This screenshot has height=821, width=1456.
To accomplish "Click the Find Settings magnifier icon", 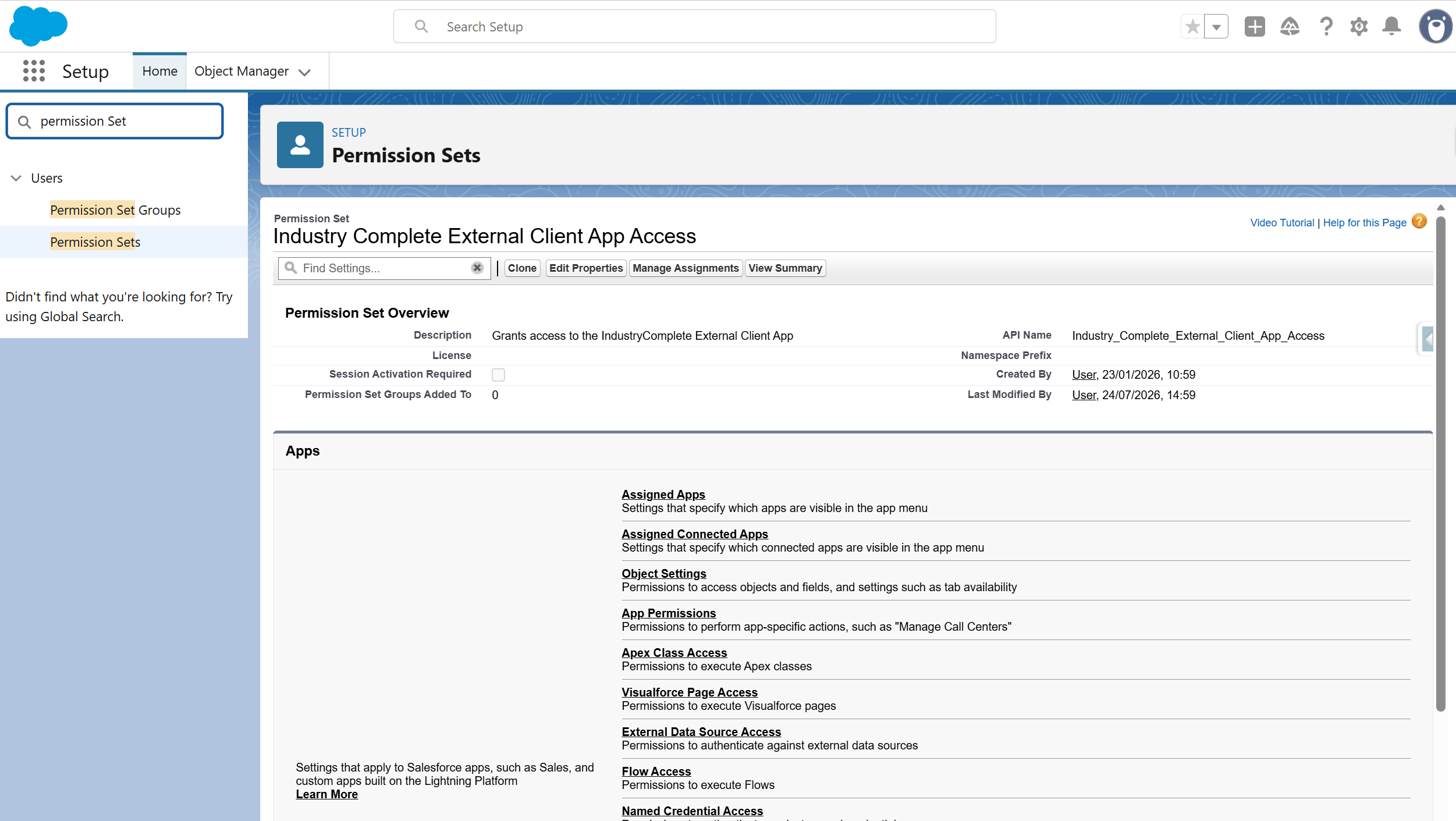I will click(291, 268).
